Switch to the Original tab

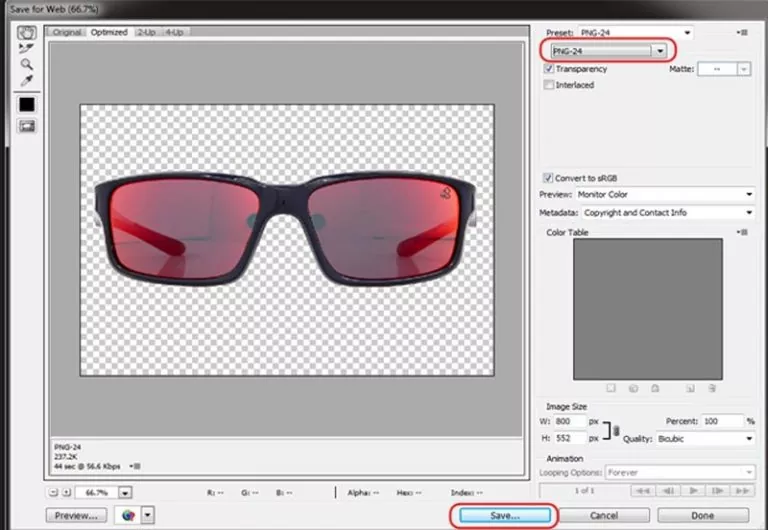(67, 32)
